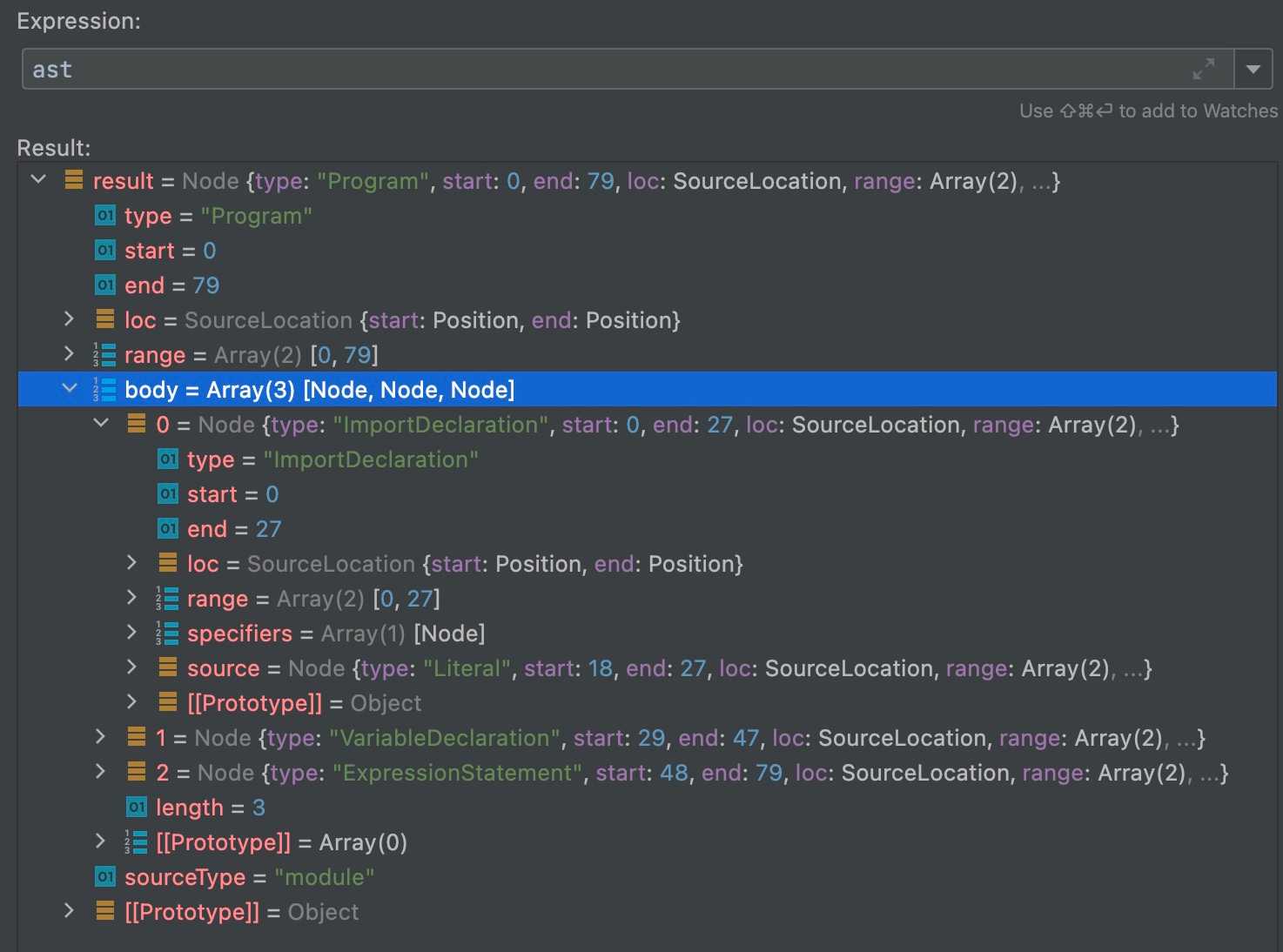Click the expand expression field icon
This screenshot has height=952, width=1283.
coord(1204,70)
